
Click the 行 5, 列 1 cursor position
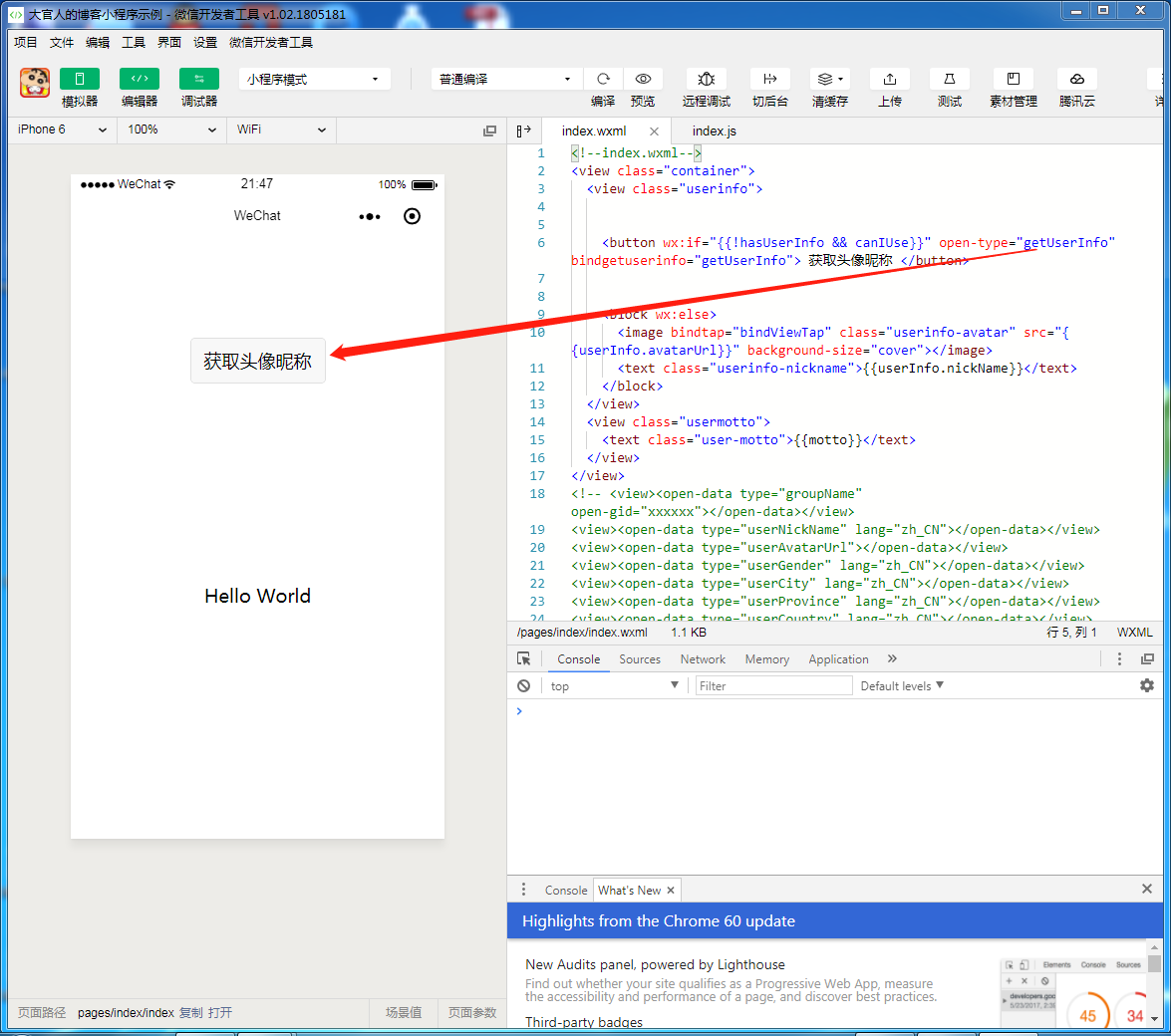coord(1071,633)
